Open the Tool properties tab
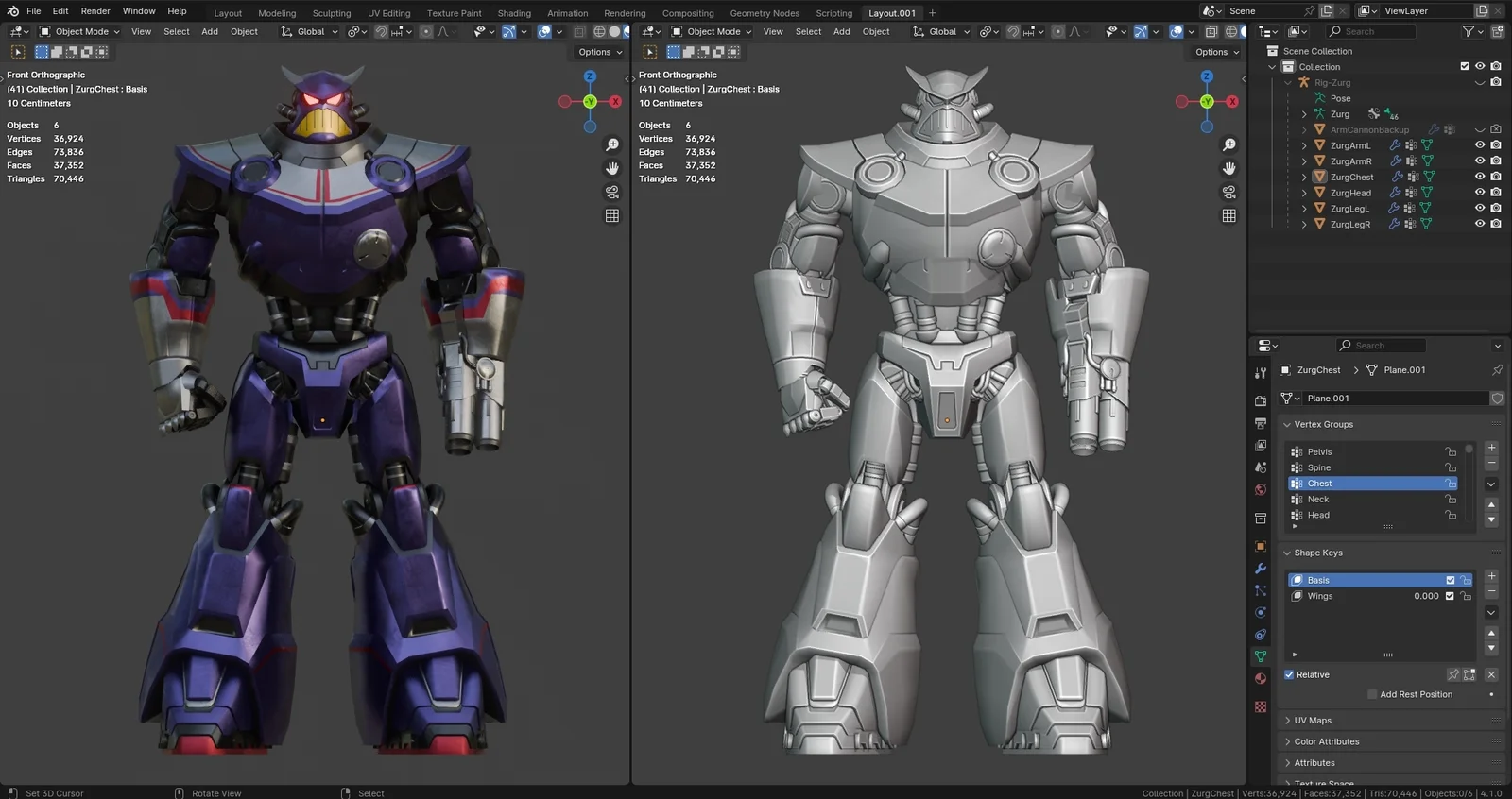 pos(1261,374)
